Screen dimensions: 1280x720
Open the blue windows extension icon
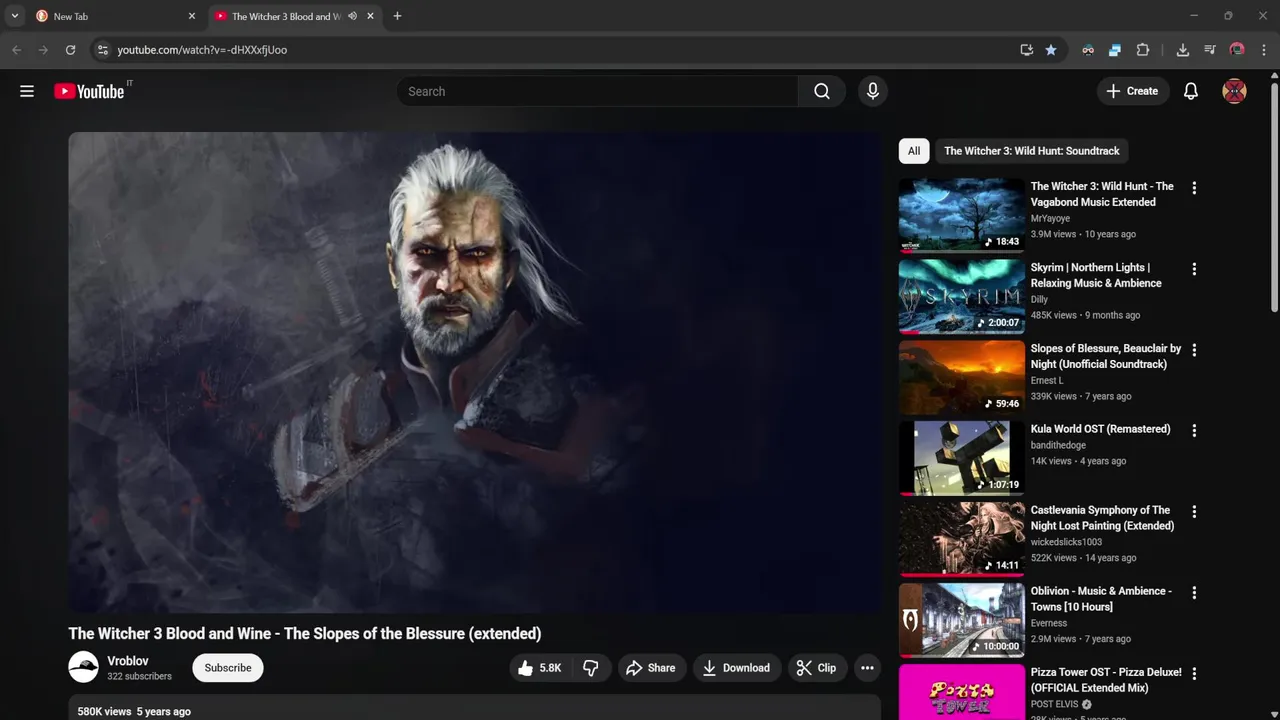(1115, 50)
